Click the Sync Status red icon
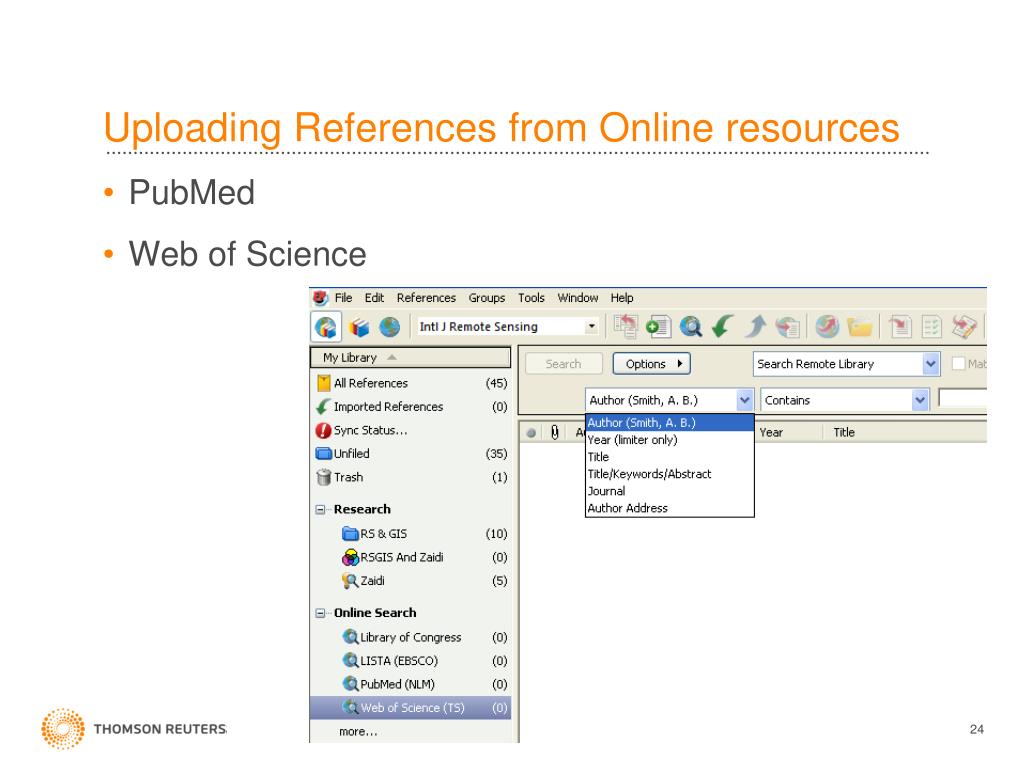1024x768 pixels. (323, 430)
